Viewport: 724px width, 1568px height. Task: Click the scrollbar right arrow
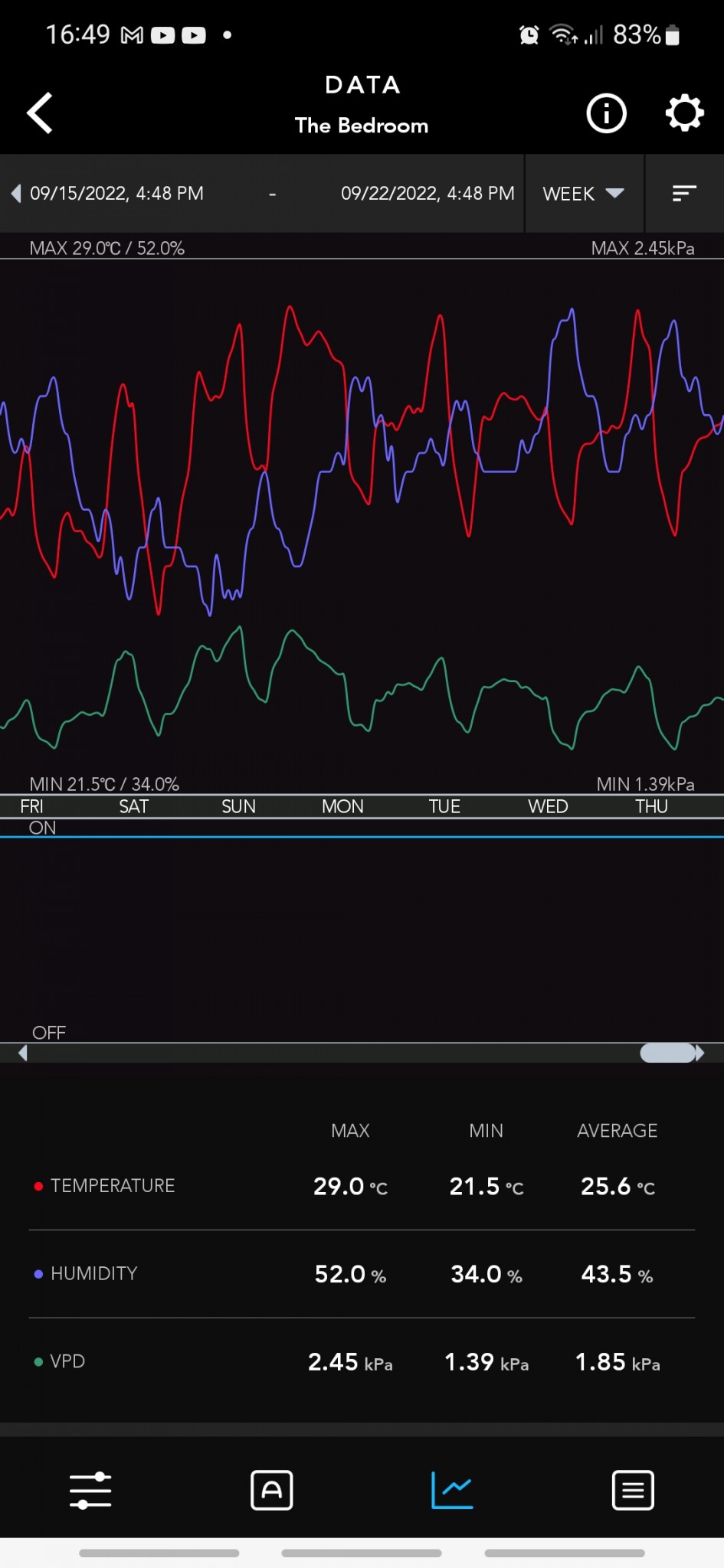700,1053
